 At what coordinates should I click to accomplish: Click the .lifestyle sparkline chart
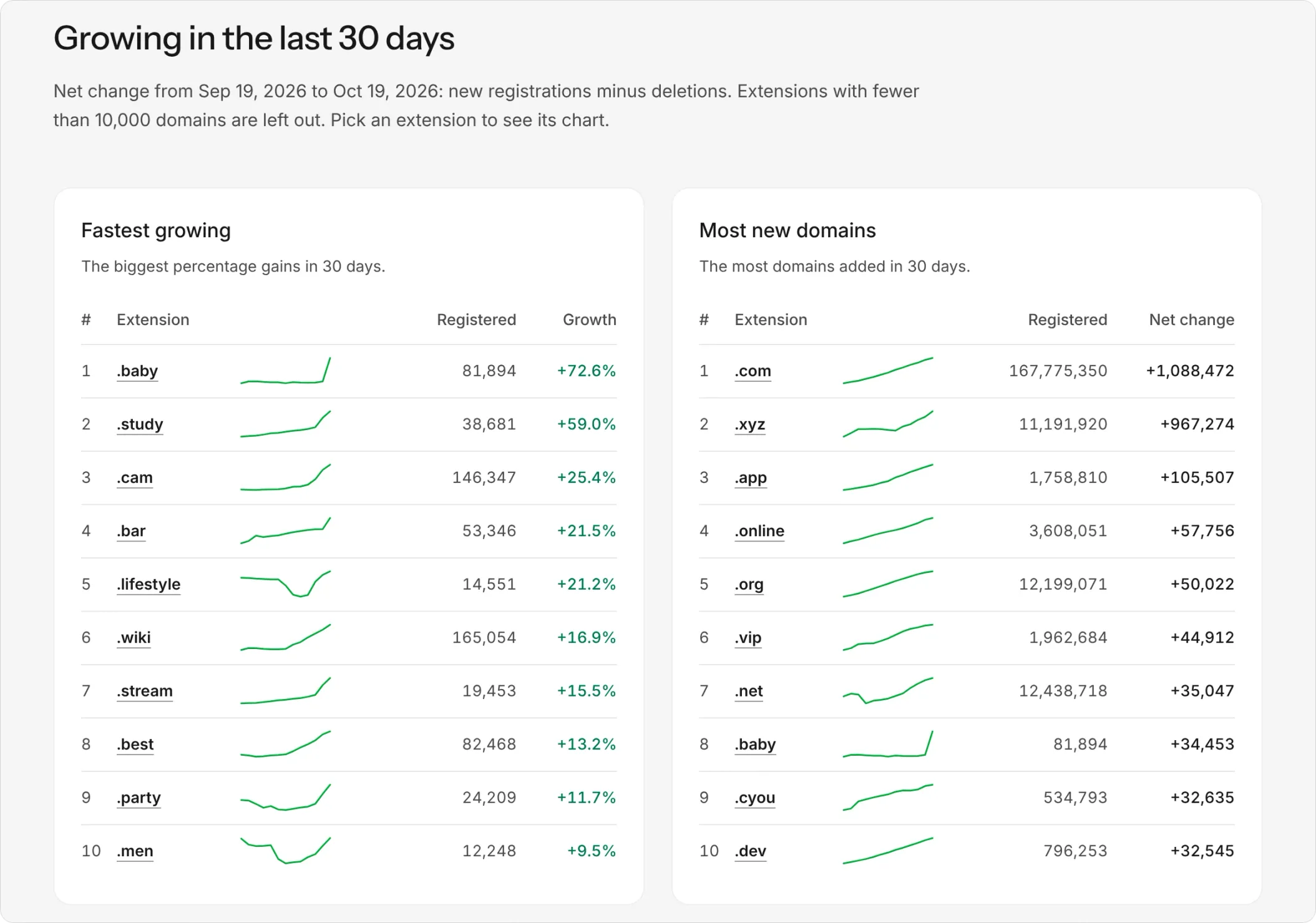(286, 584)
